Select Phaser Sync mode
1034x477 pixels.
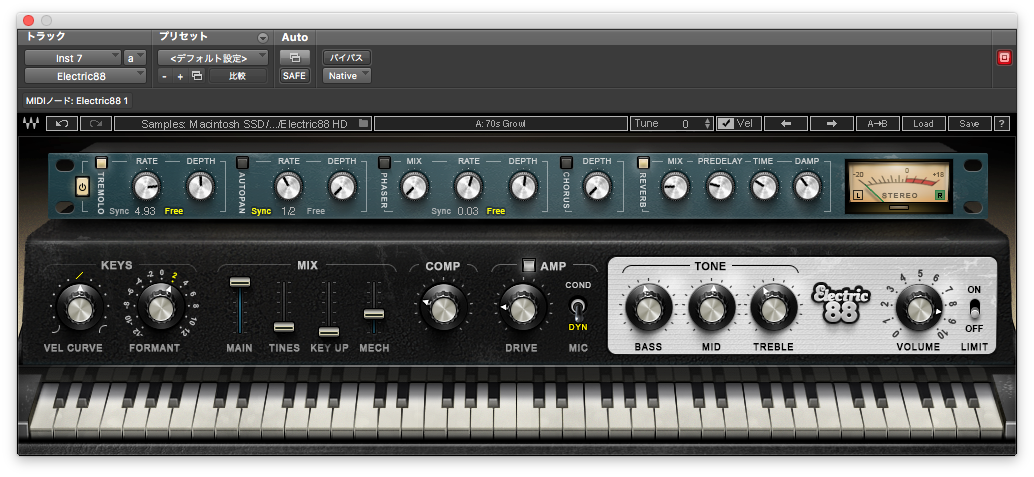[441, 211]
